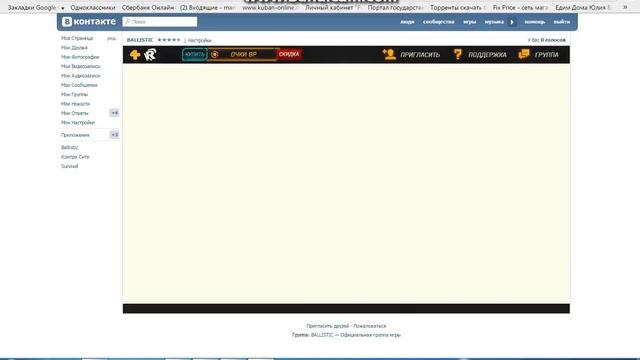Click the white R logo in game bar
640x360 pixels.
point(150,55)
